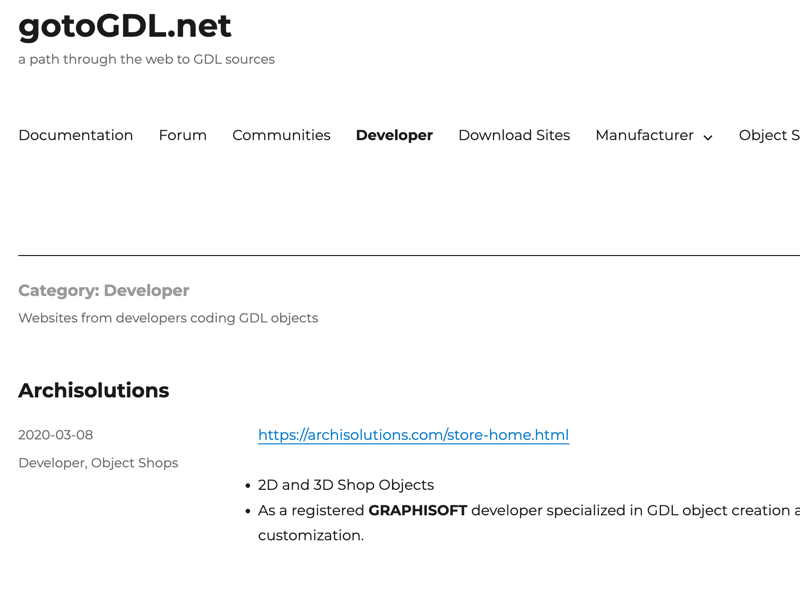Expand the Manufacturer submenu chevron

[708, 137]
